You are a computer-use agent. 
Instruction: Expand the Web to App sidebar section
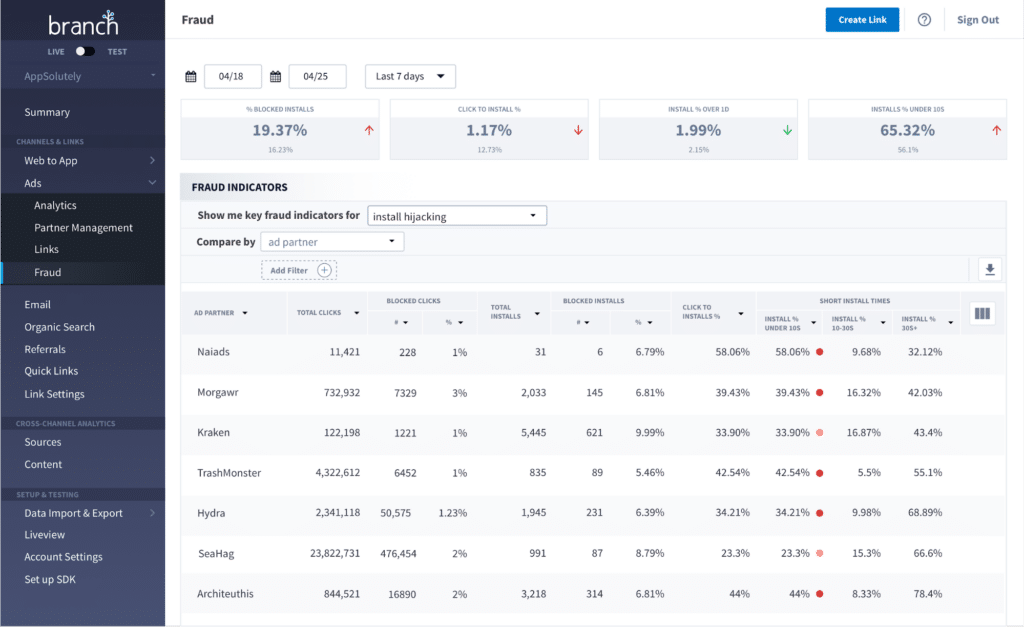(83, 160)
